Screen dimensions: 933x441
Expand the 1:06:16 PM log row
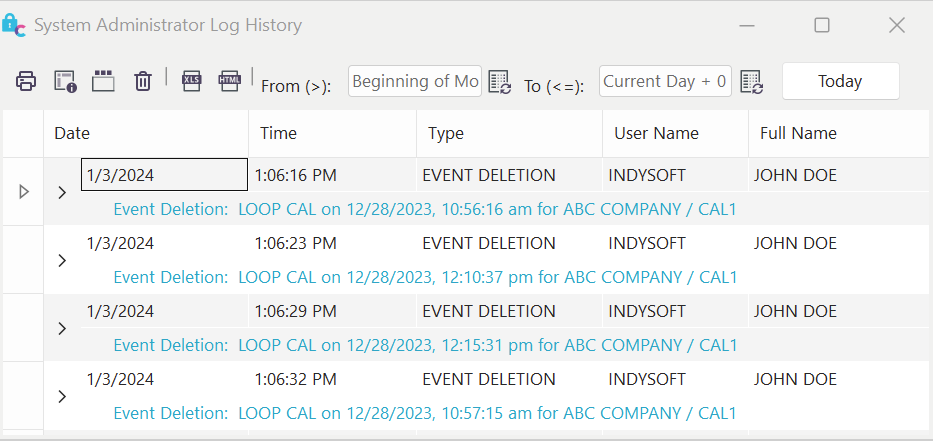point(62,192)
